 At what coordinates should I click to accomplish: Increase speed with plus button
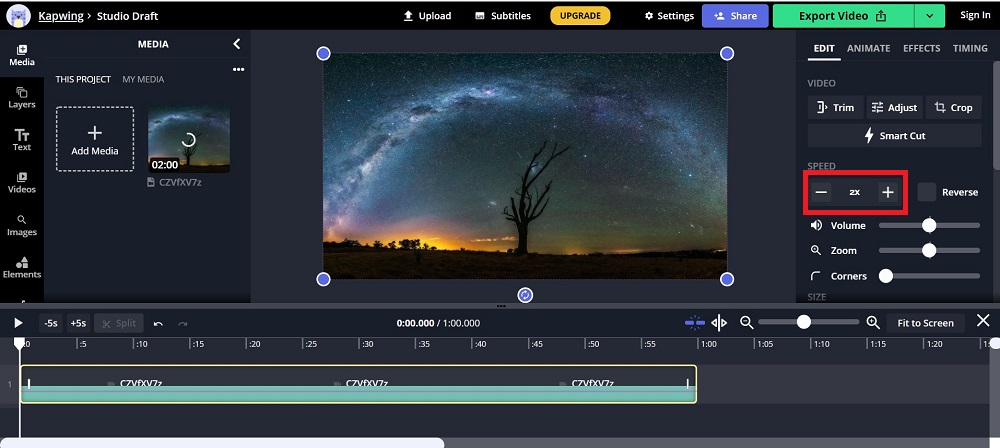pyautogui.click(x=887, y=192)
